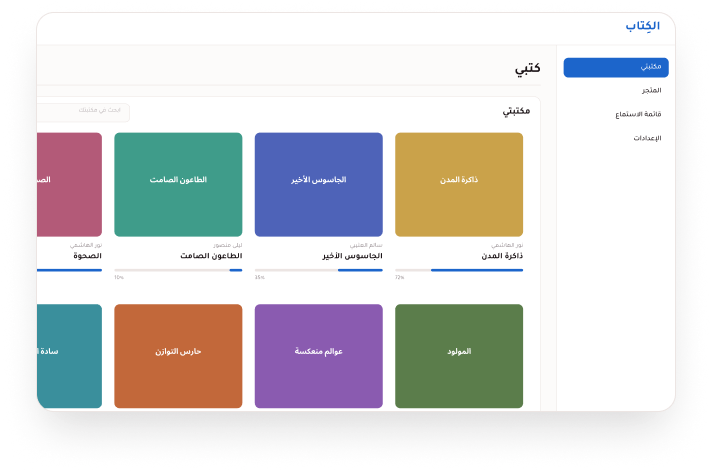Open the pink الصحوة book cover
Image resolution: width=712 pixels, height=472 pixels.
pyautogui.click(x=69, y=184)
